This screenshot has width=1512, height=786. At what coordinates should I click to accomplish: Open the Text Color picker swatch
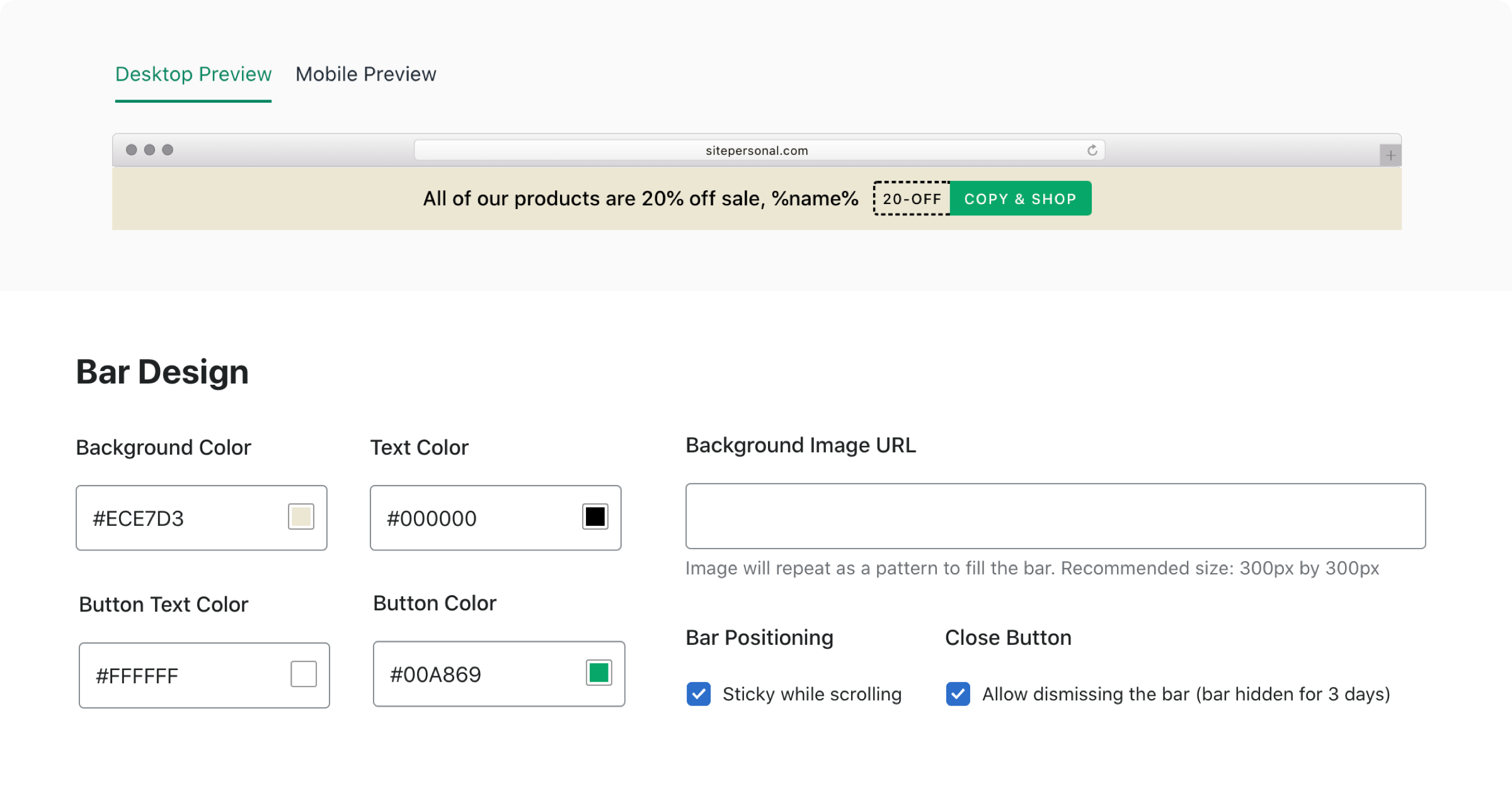coord(595,517)
